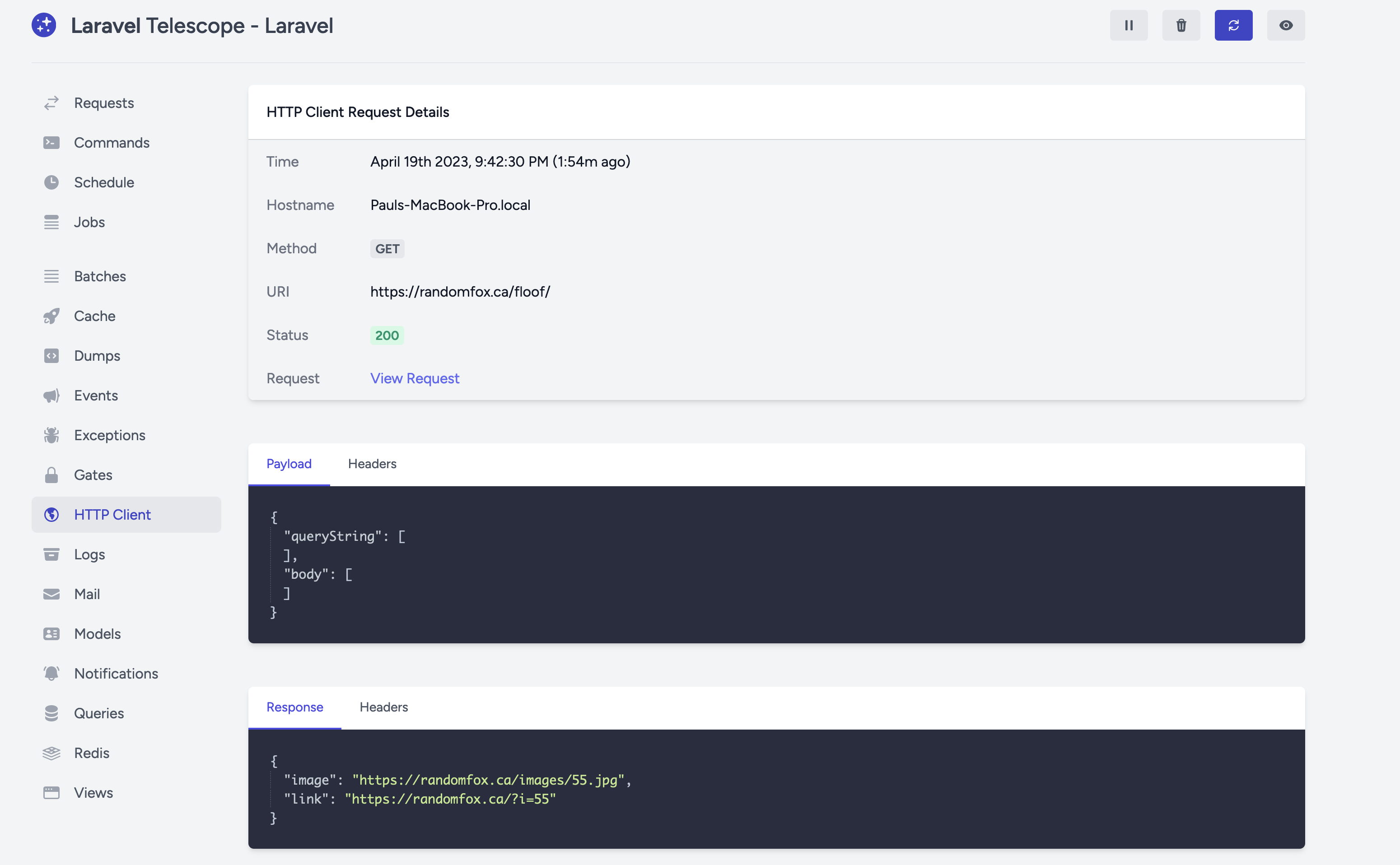Click the Telescope logo icon
Image resolution: width=1400 pixels, height=865 pixels.
click(44, 25)
